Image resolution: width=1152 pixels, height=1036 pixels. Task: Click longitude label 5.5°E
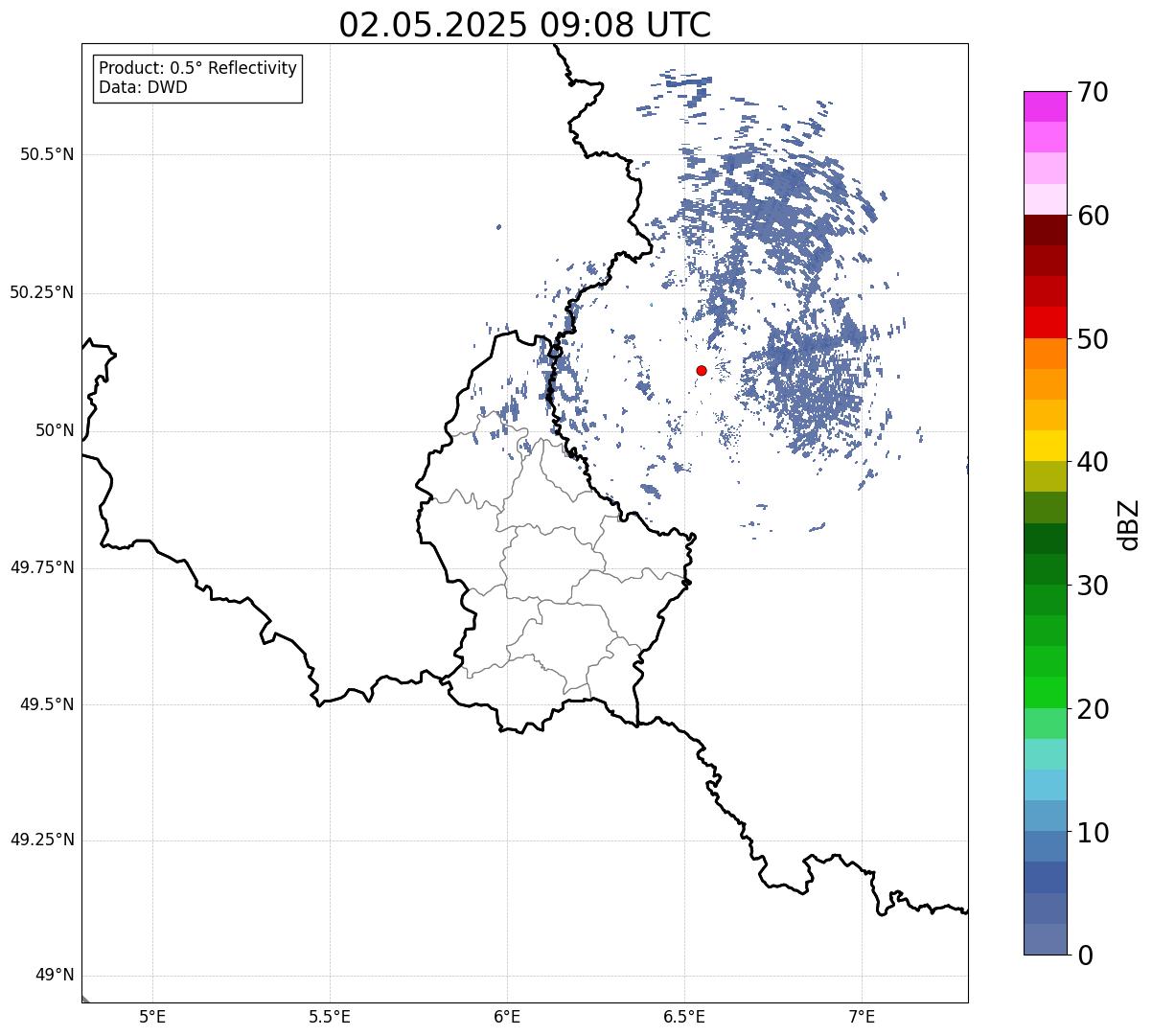(330, 1016)
